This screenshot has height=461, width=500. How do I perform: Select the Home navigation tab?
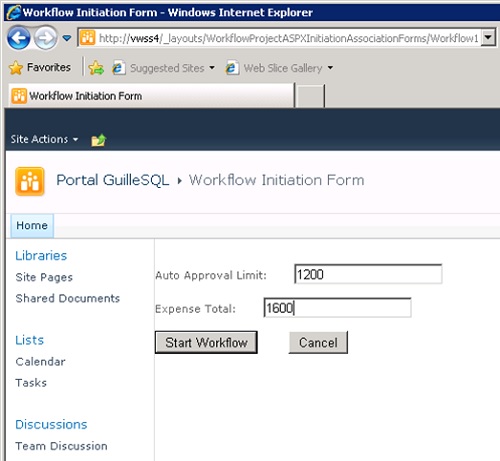[x=32, y=226]
